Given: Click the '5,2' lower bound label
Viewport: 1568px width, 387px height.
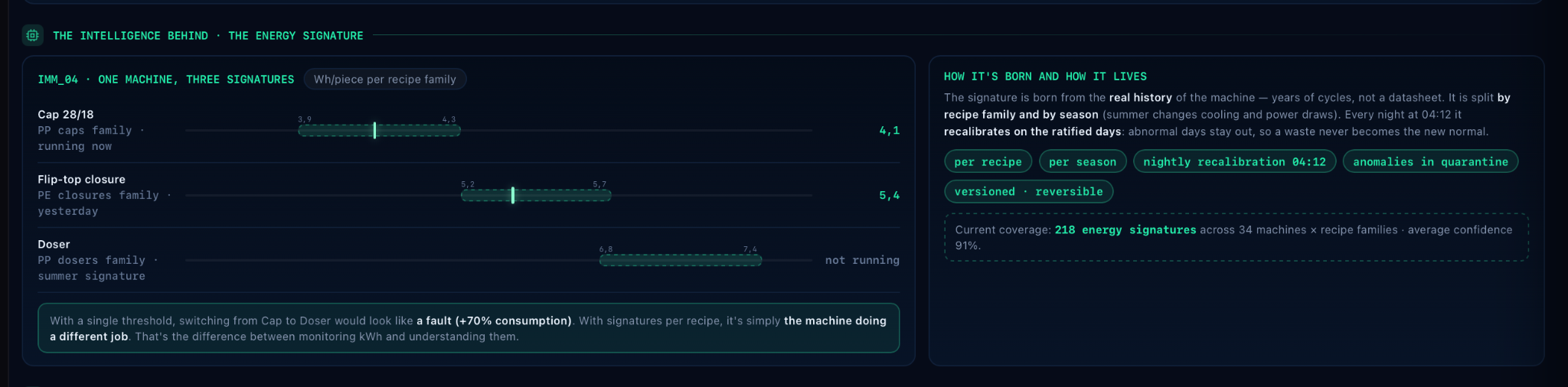Looking at the screenshot, I should point(468,185).
